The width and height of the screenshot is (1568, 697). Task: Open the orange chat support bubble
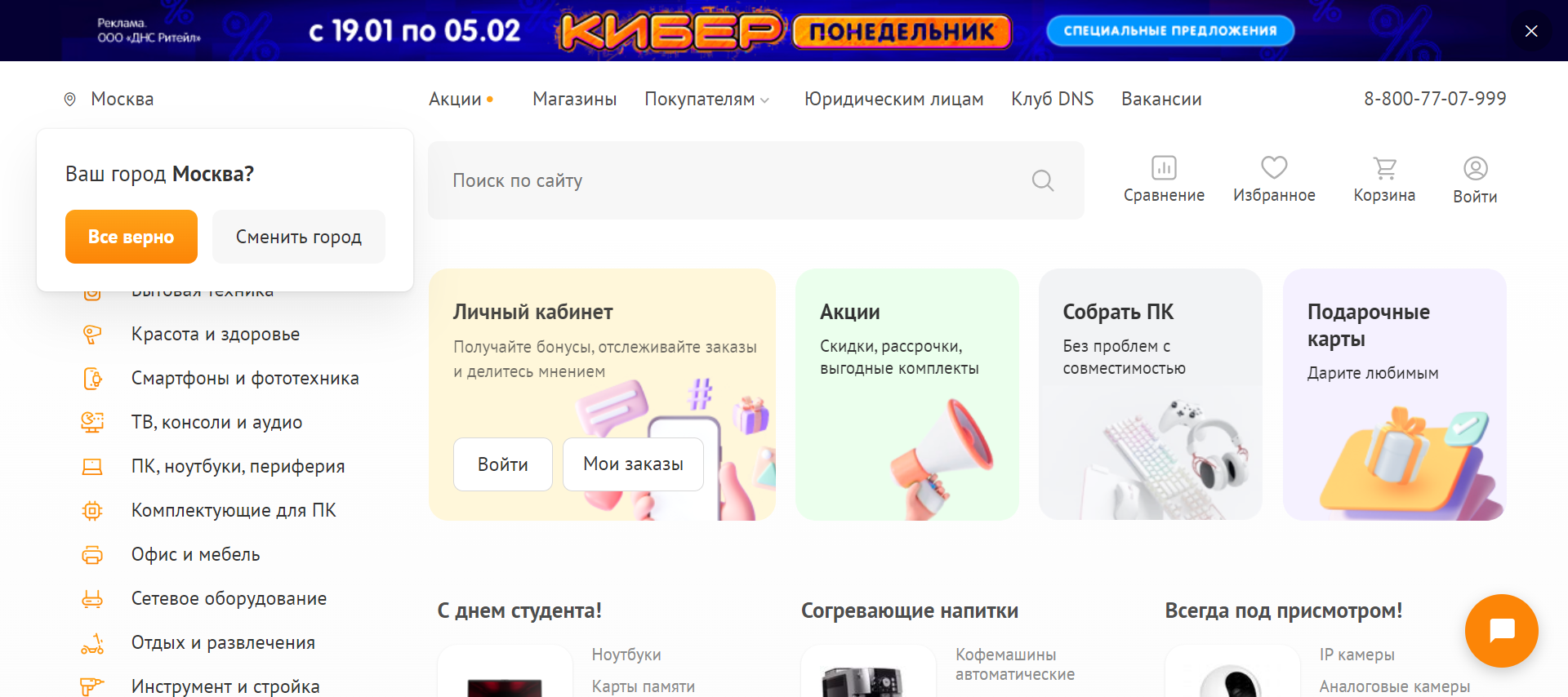1502,631
